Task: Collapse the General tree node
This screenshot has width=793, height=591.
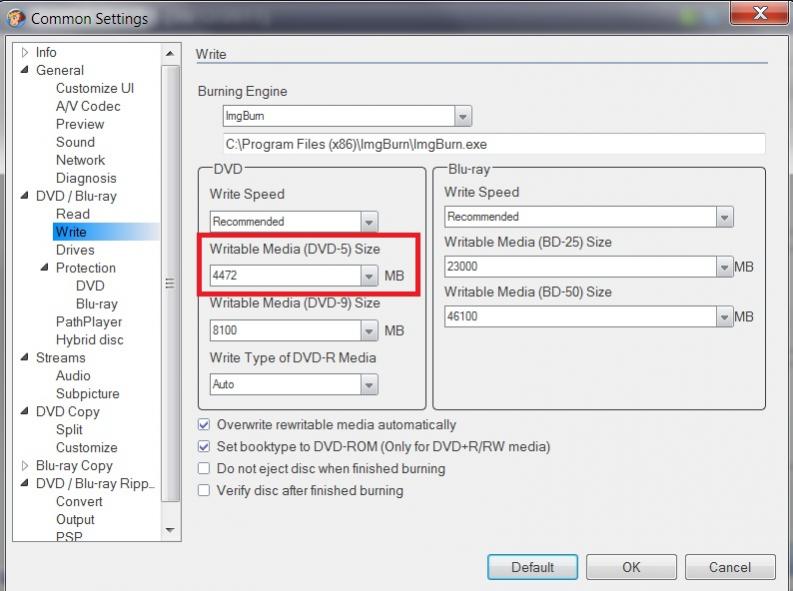Action: click(24, 70)
